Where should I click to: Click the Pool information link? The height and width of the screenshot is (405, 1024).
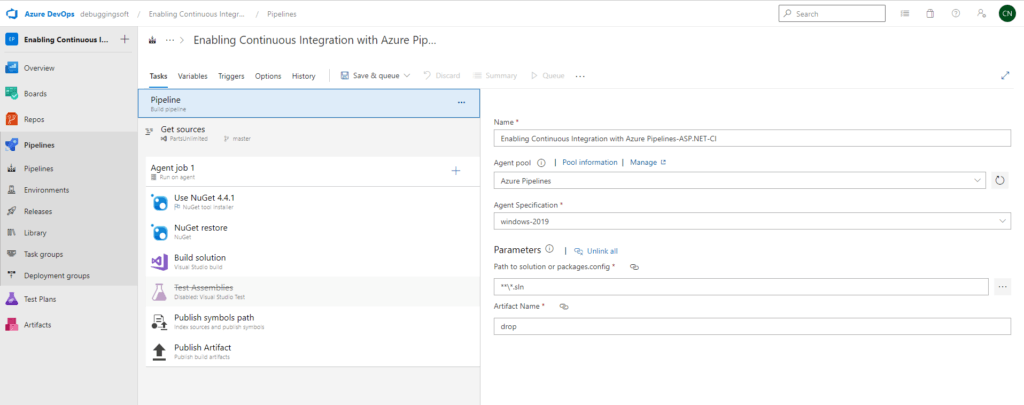pos(589,162)
